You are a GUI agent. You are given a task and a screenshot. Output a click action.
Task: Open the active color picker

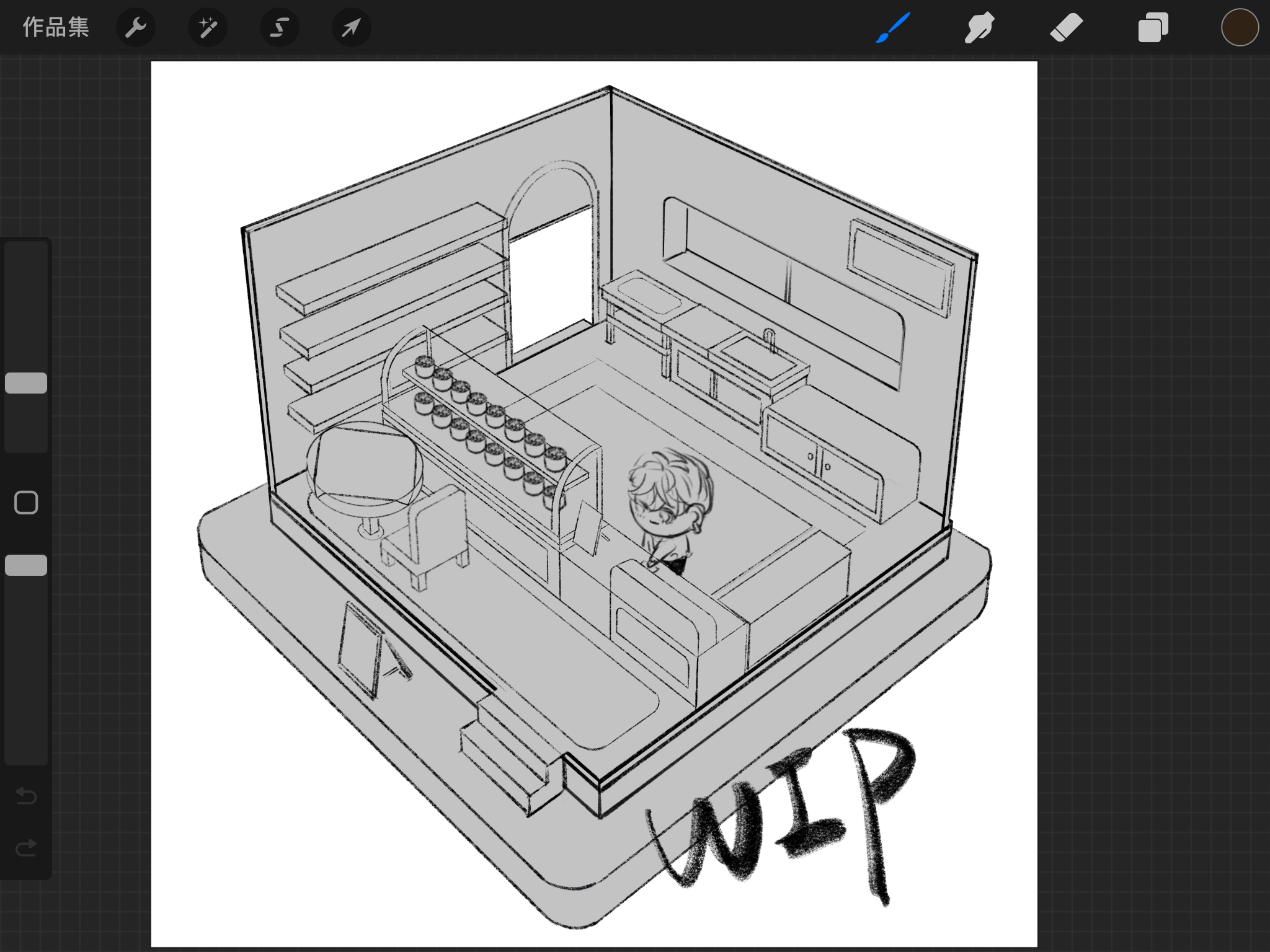click(x=1240, y=27)
